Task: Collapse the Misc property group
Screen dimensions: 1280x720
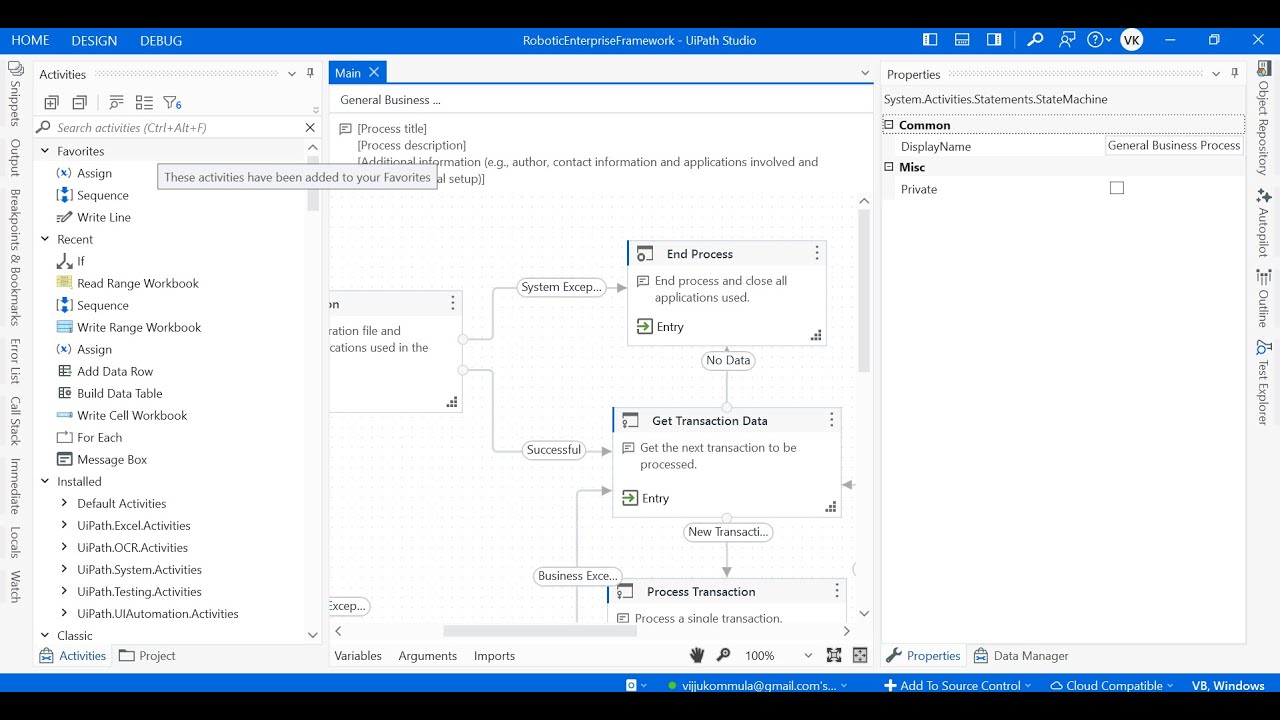Action: 888,167
